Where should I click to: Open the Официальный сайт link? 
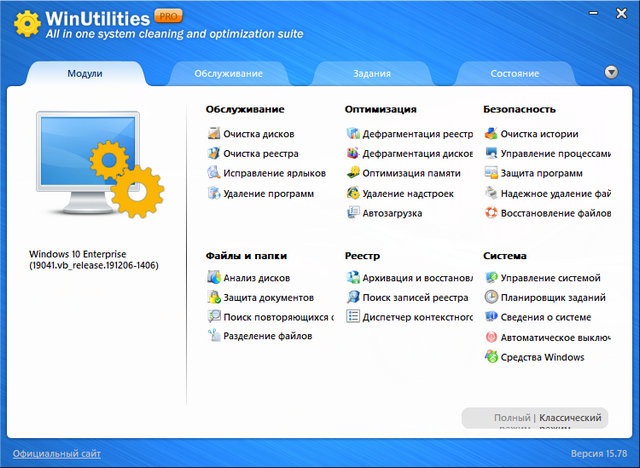[57, 453]
